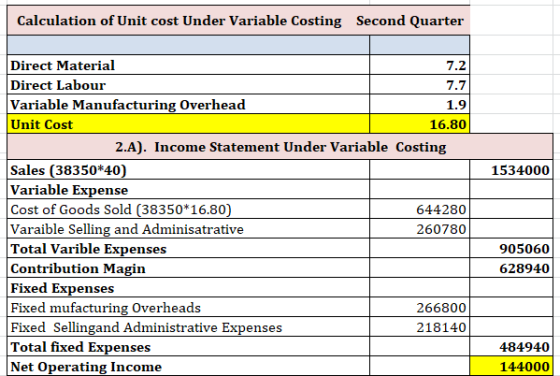Select the 'Fixed Expenses' label cell
This screenshot has height=376, width=560.
click(188, 287)
